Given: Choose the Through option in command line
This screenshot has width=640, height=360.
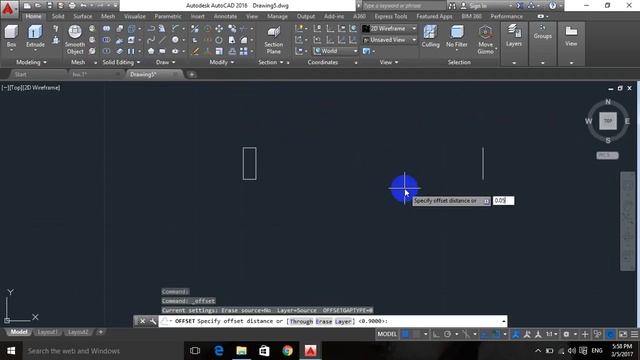Looking at the screenshot, I should coord(301,321).
